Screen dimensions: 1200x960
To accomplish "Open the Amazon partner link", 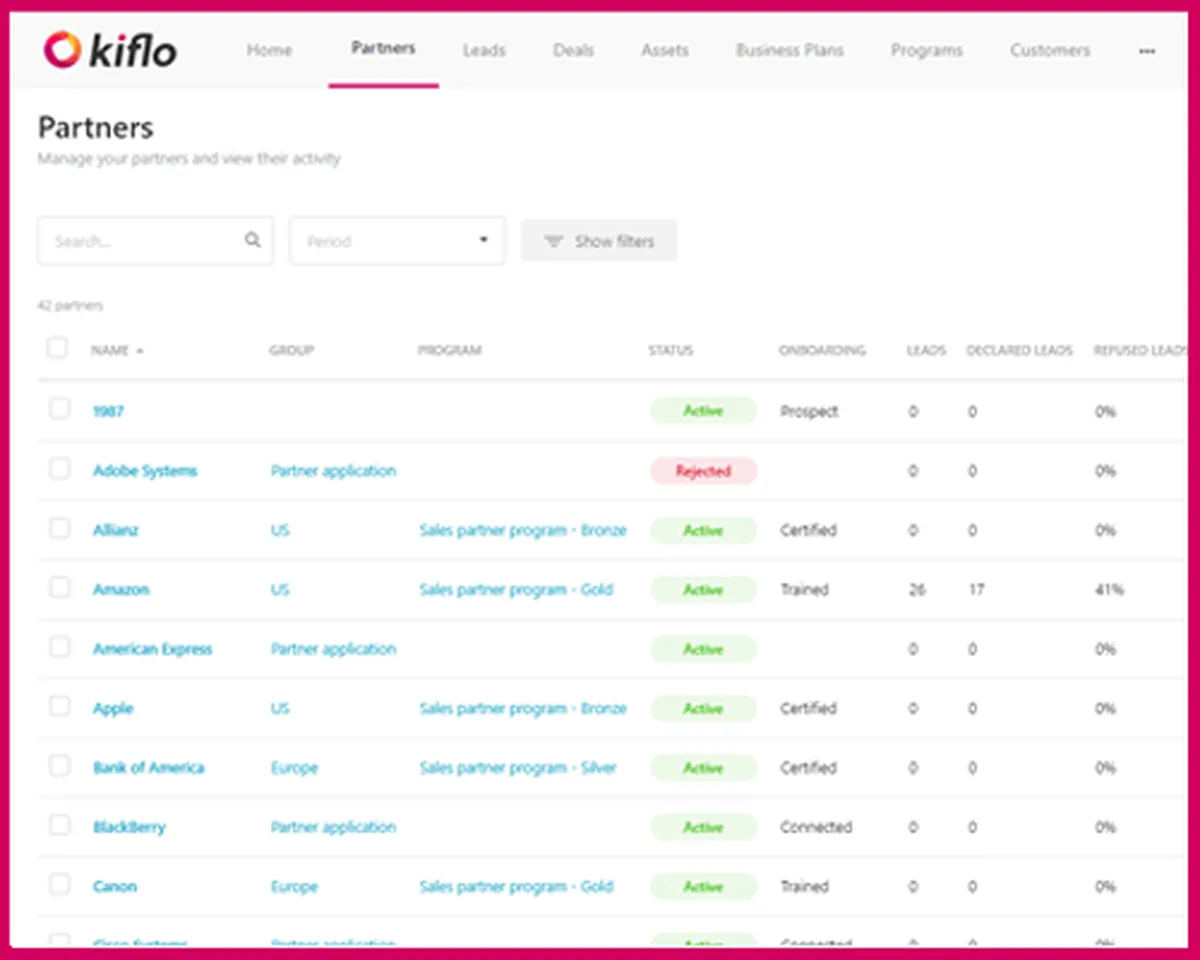I will (121, 590).
